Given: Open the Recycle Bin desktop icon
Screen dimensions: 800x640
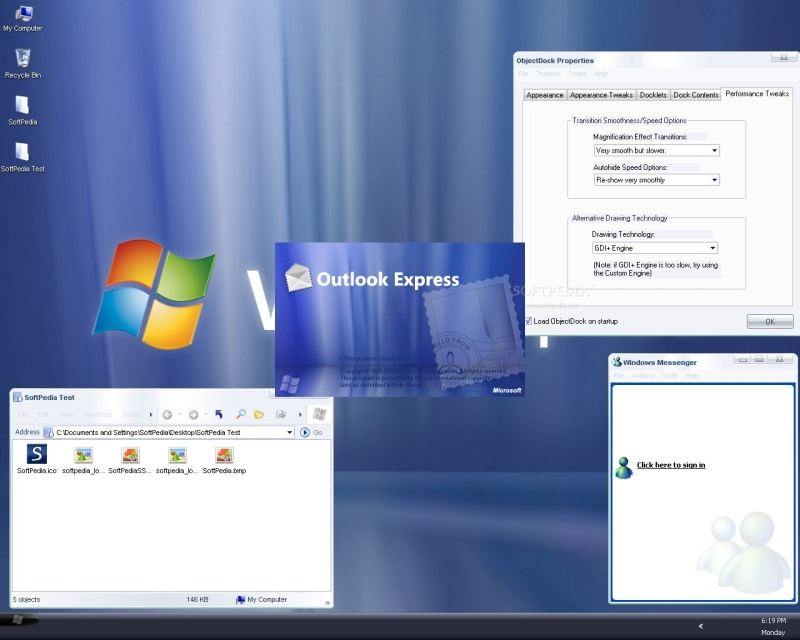Looking at the screenshot, I should [22, 64].
